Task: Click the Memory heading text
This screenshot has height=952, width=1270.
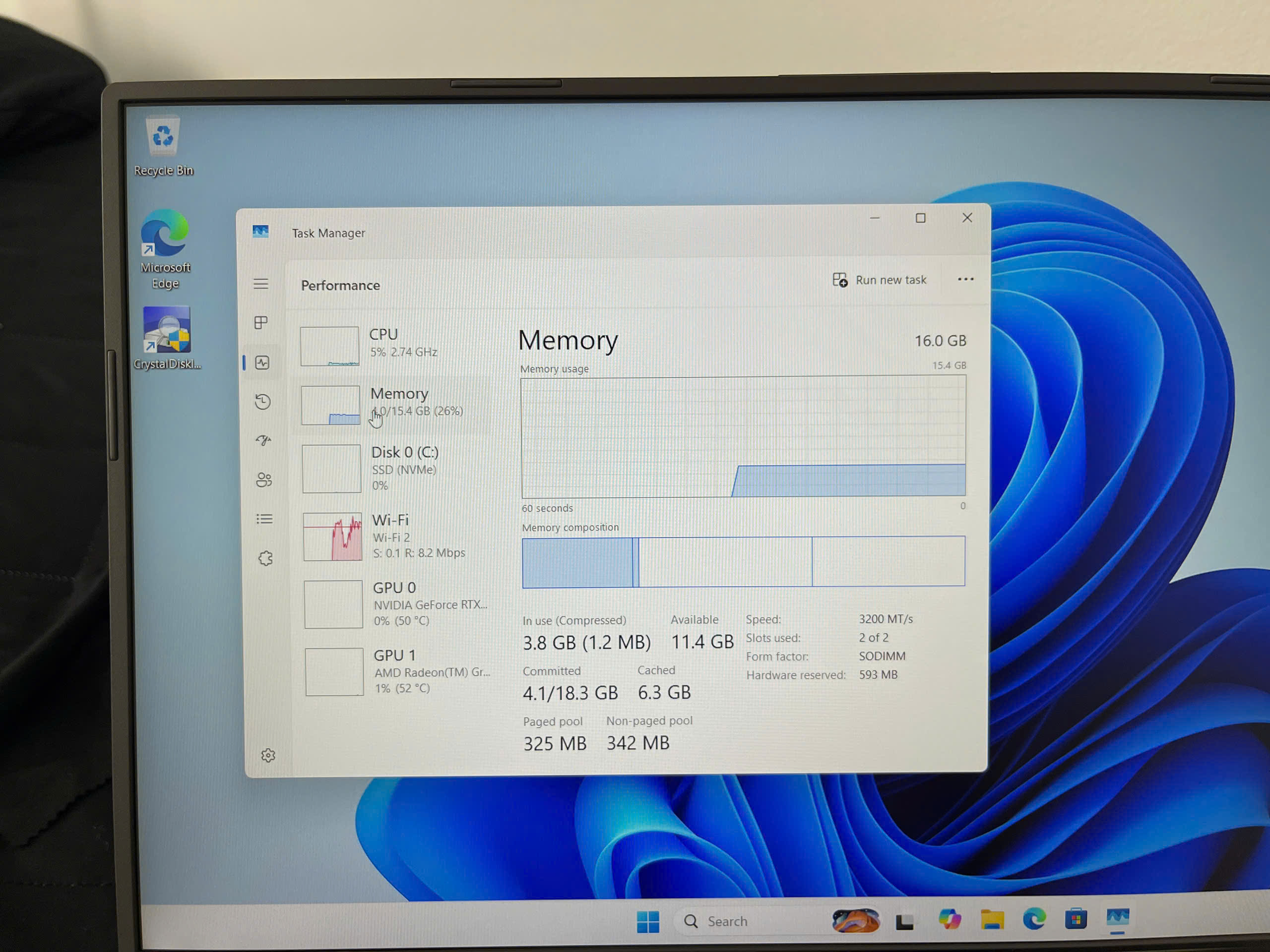Action: pos(568,340)
